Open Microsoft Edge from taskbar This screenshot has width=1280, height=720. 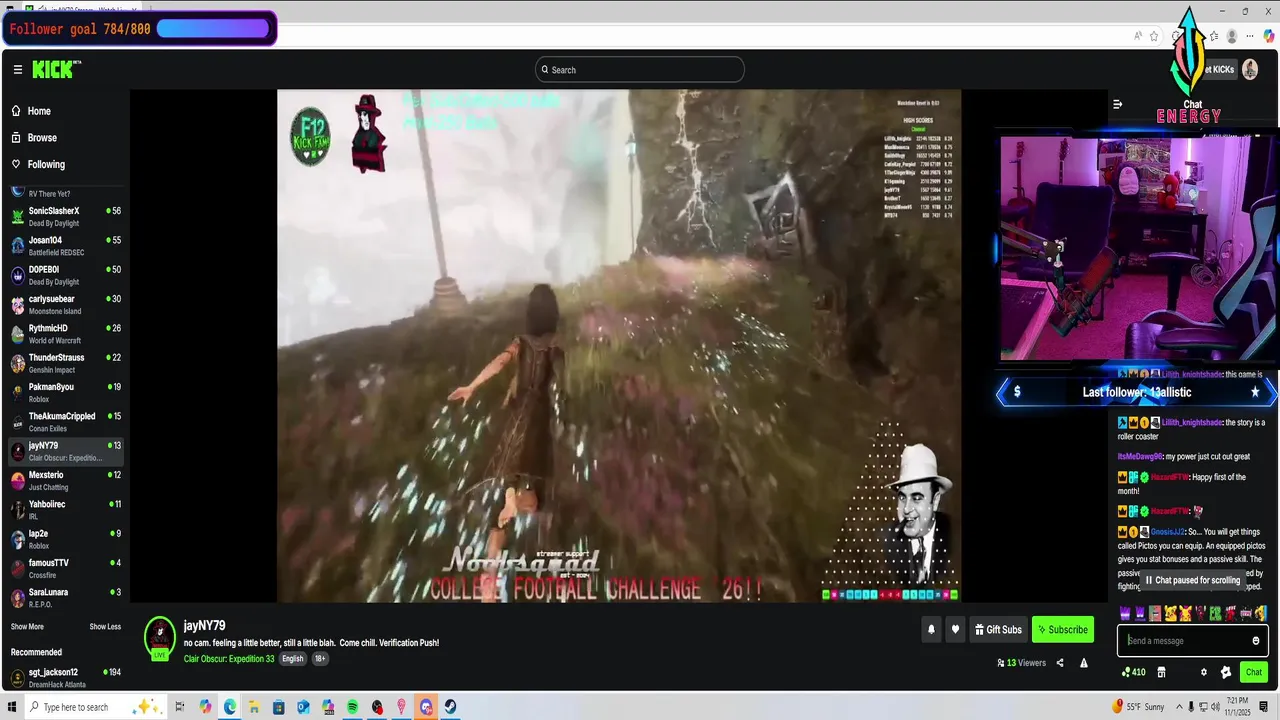pyautogui.click(x=230, y=707)
